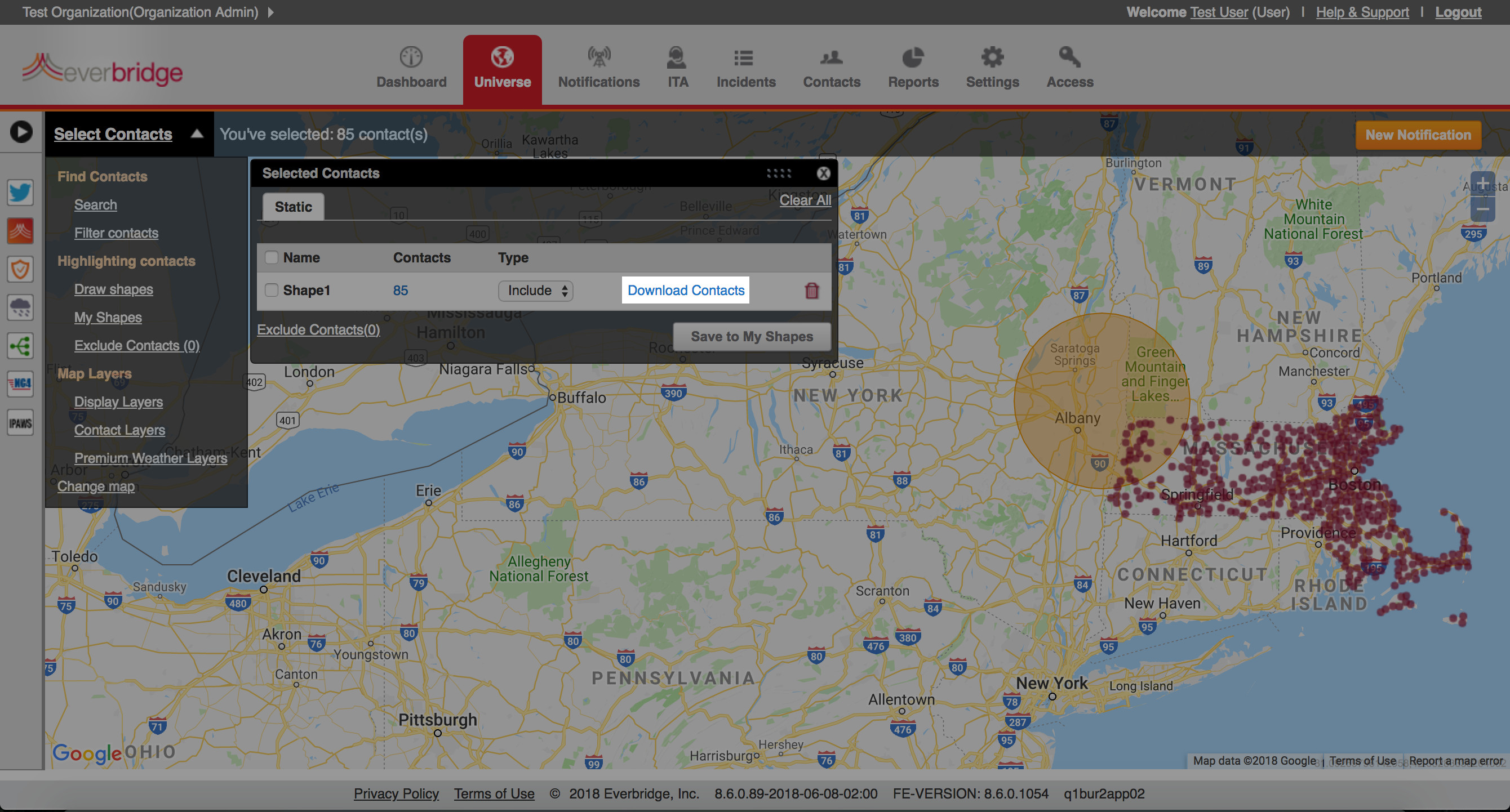Select the Everbridge network sidebar icon
This screenshot has width=1510, height=812.
(20, 230)
